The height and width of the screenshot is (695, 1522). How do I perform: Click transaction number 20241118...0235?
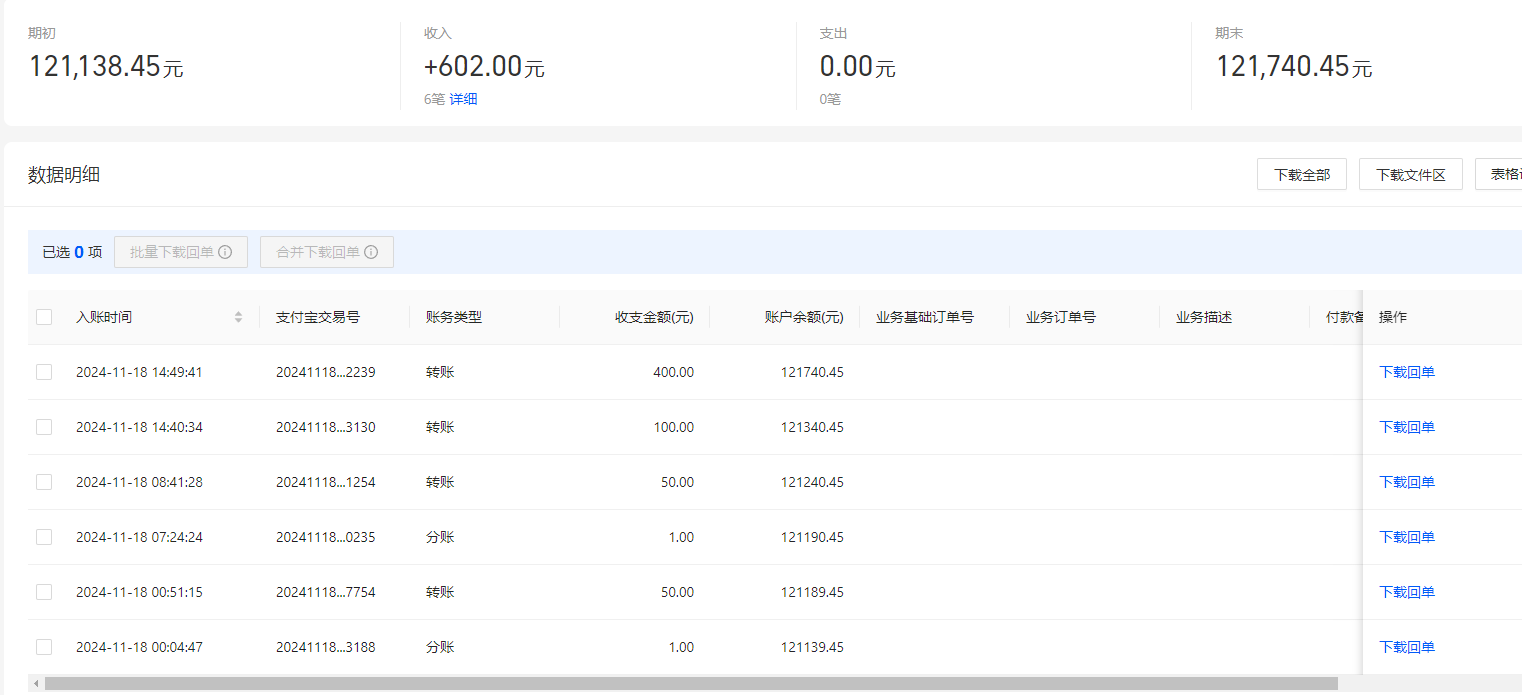pos(326,537)
